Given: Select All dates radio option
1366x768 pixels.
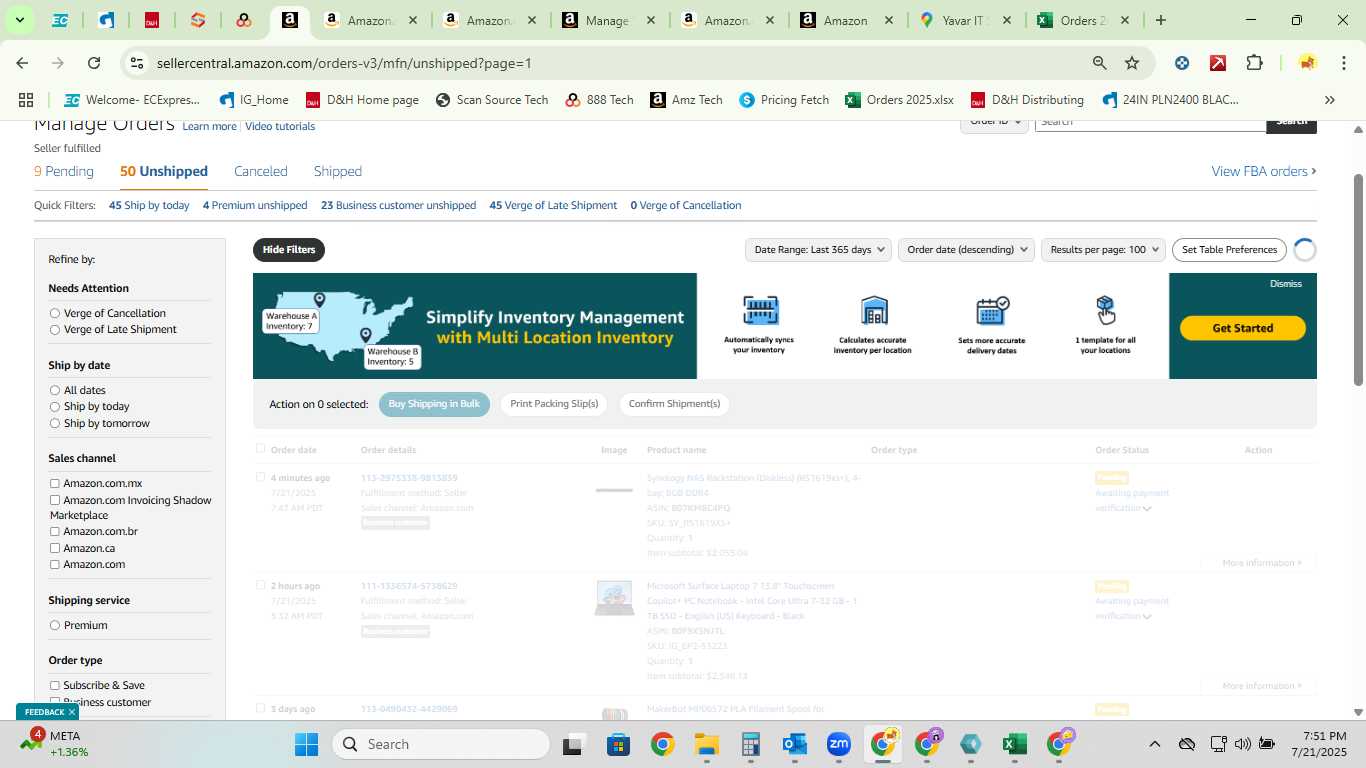Looking at the screenshot, I should pos(55,390).
